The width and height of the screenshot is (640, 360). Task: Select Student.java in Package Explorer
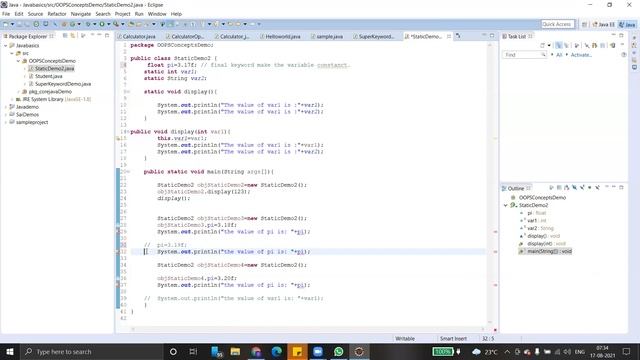tap(49, 76)
